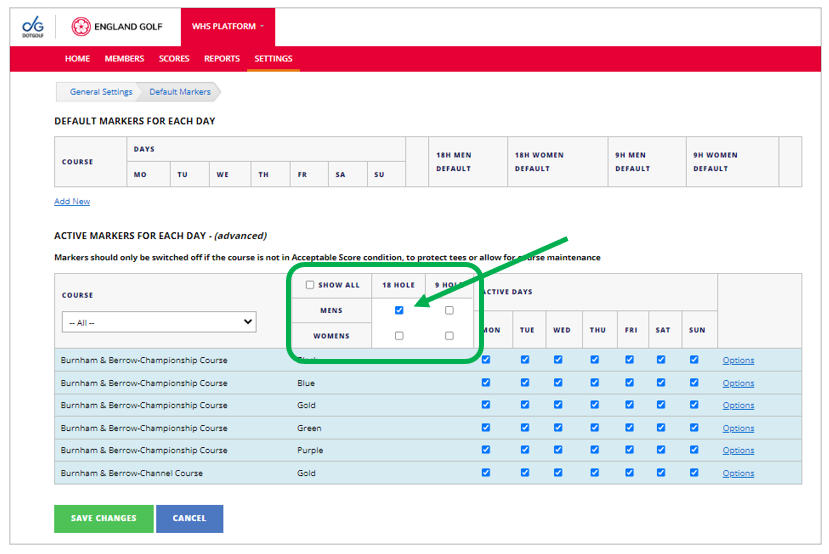Screen dimensions: 829x554
Task: Click the Save Changes button
Action: (103, 518)
